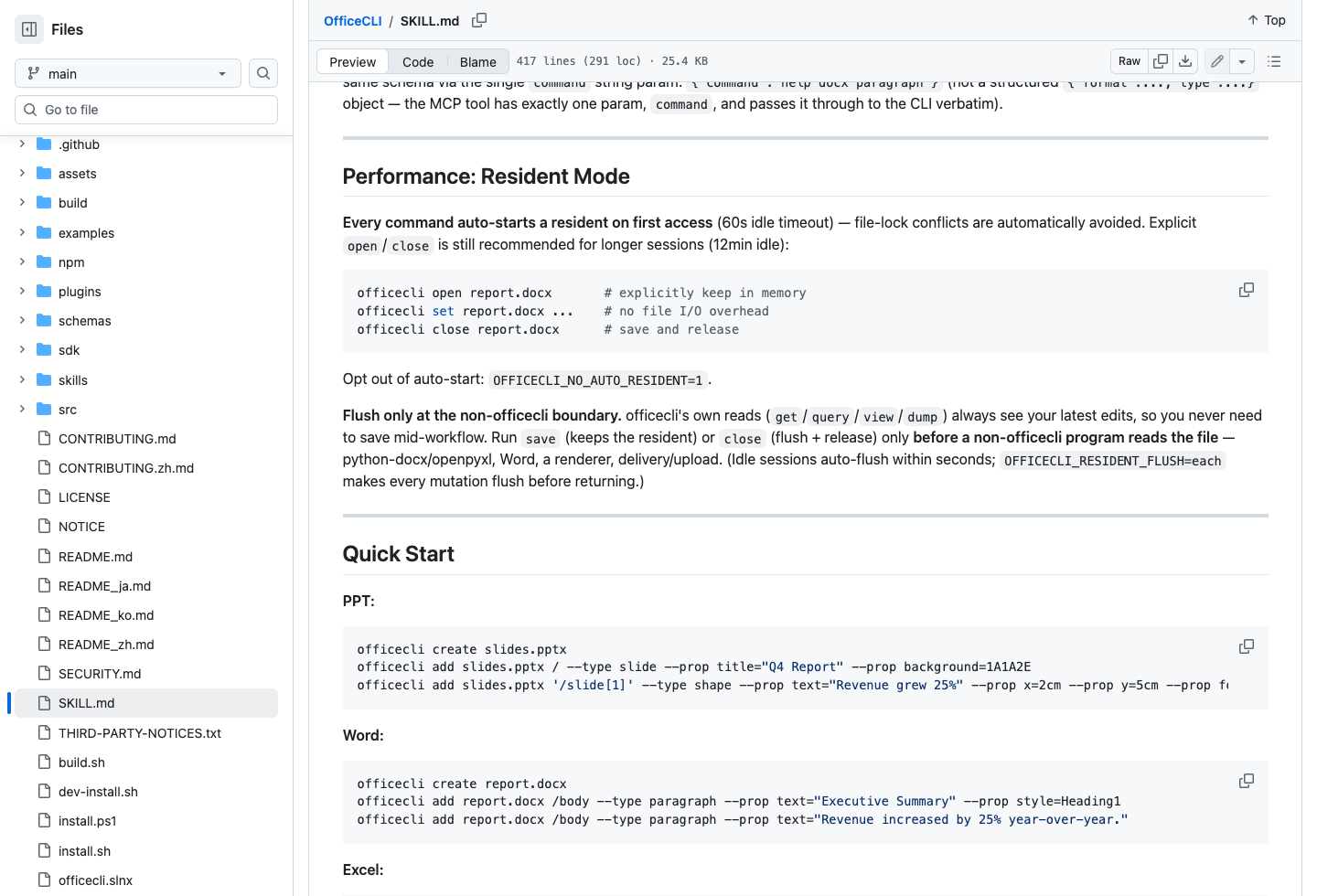Viewport: 1317px width, 896px height.
Task: Switch to the Code tab
Action: point(418,61)
